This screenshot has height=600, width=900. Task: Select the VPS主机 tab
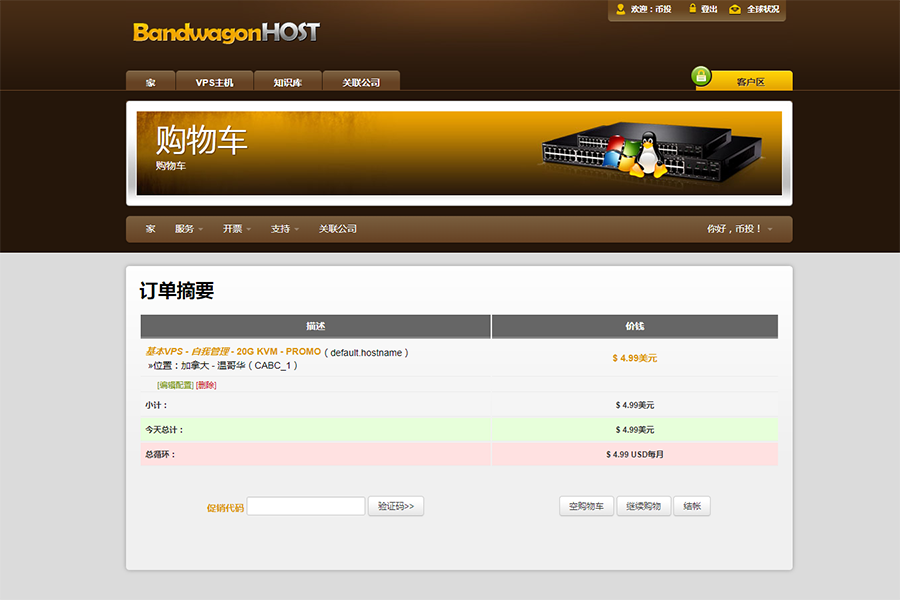pyautogui.click(x=215, y=82)
